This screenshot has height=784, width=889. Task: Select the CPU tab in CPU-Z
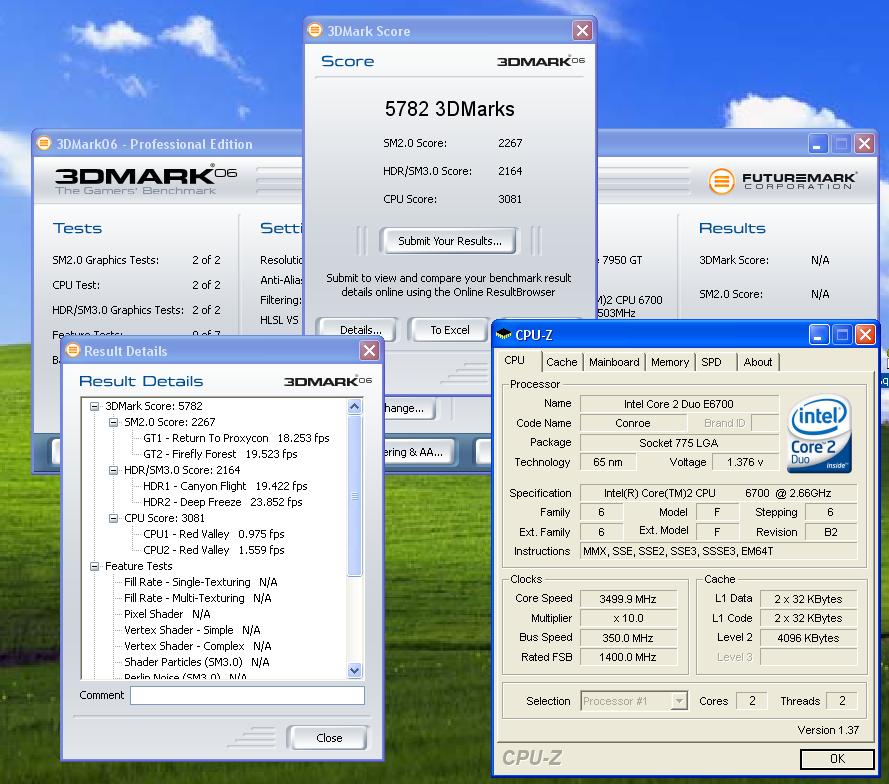coord(515,361)
